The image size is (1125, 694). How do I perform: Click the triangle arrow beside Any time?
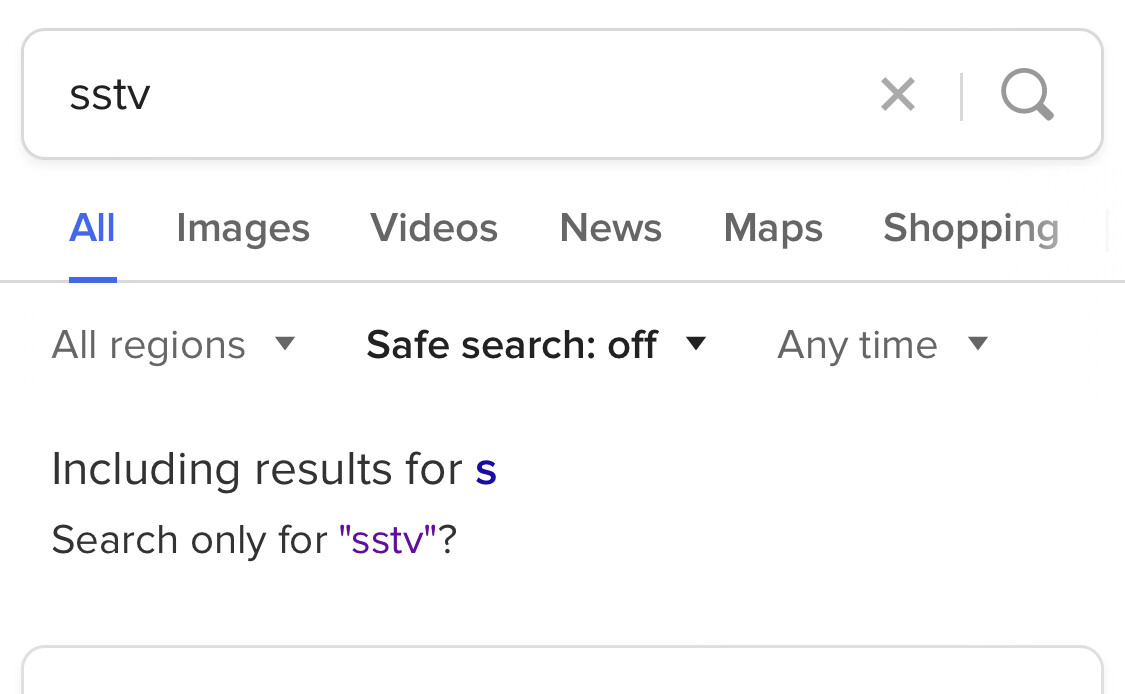(978, 344)
